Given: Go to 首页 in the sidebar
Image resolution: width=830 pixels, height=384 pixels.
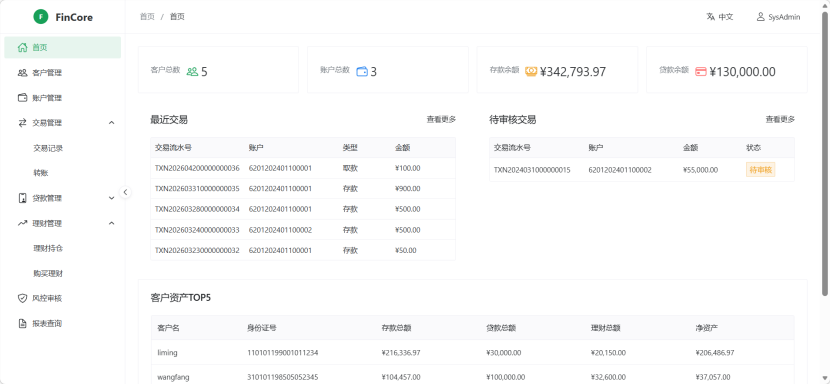Looking at the screenshot, I should pos(62,48).
